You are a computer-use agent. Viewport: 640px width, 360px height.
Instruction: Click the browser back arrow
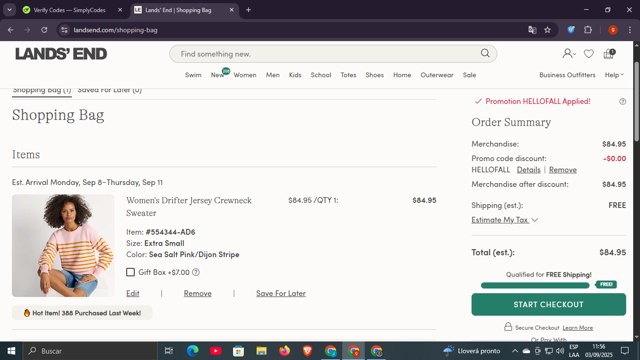[x=11, y=30]
